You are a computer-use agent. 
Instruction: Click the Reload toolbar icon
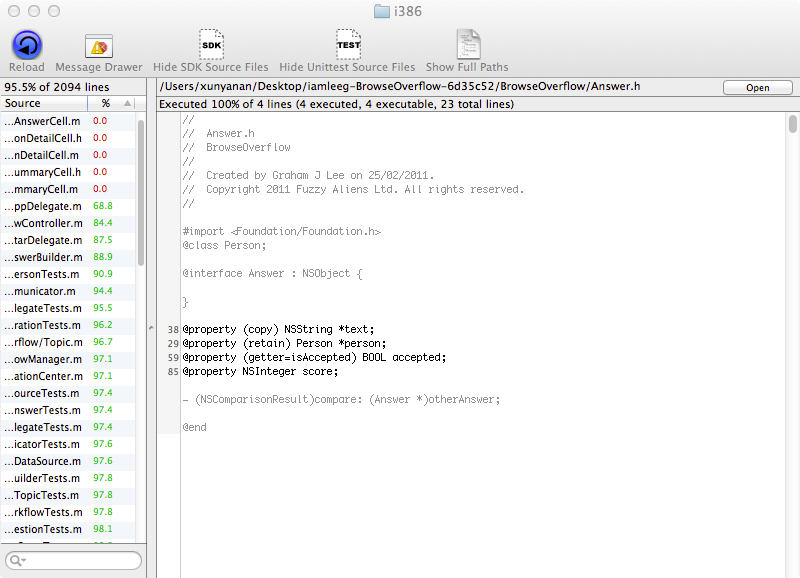[x=27, y=45]
